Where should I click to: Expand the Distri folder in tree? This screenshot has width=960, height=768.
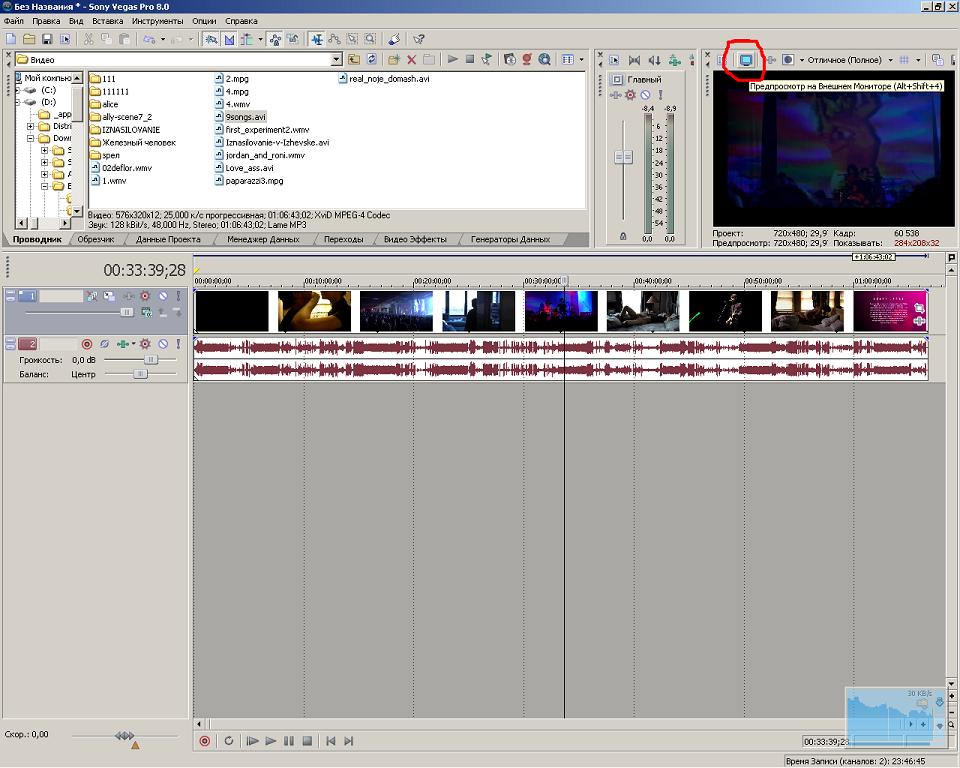pos(30,126)
